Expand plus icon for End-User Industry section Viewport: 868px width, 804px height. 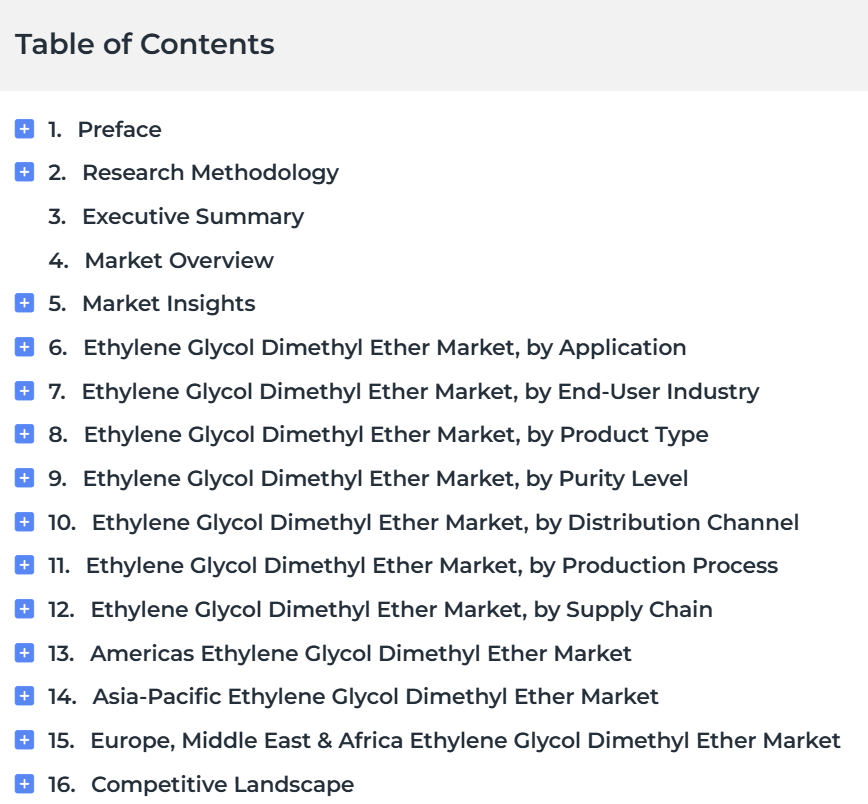(x=24, y=390)
